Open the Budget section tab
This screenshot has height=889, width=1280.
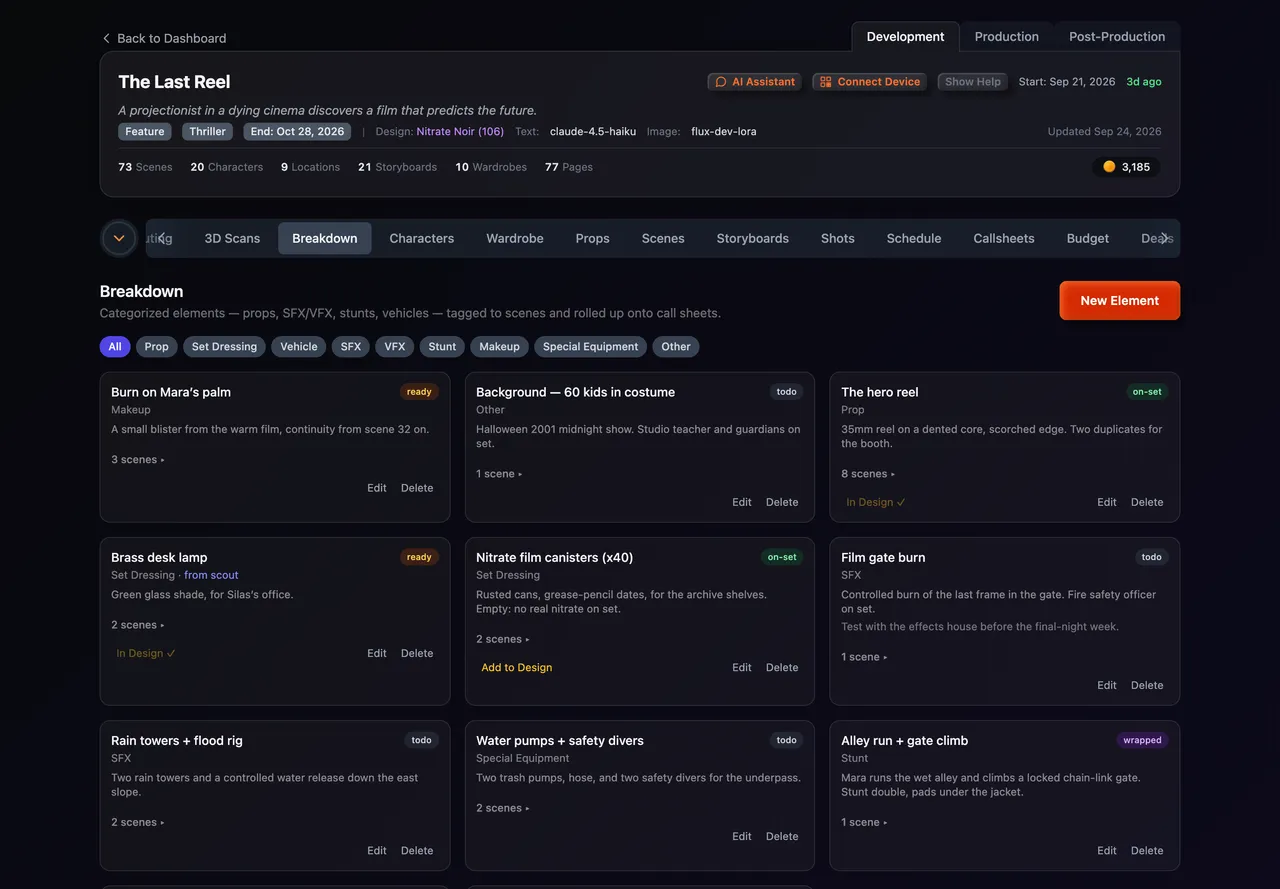coord(1087,238)
